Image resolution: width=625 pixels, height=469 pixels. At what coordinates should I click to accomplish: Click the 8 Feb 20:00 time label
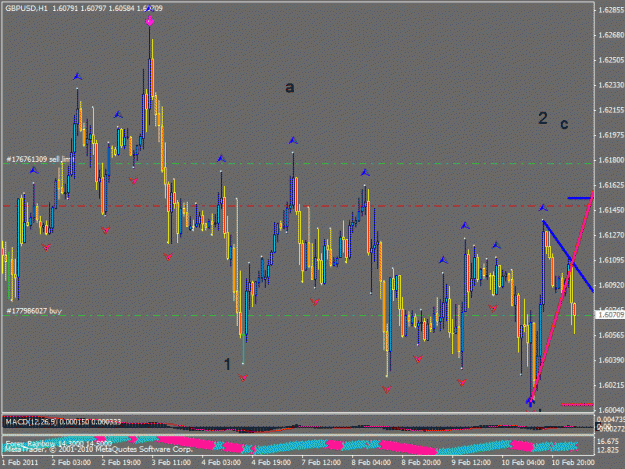(421, 462)
